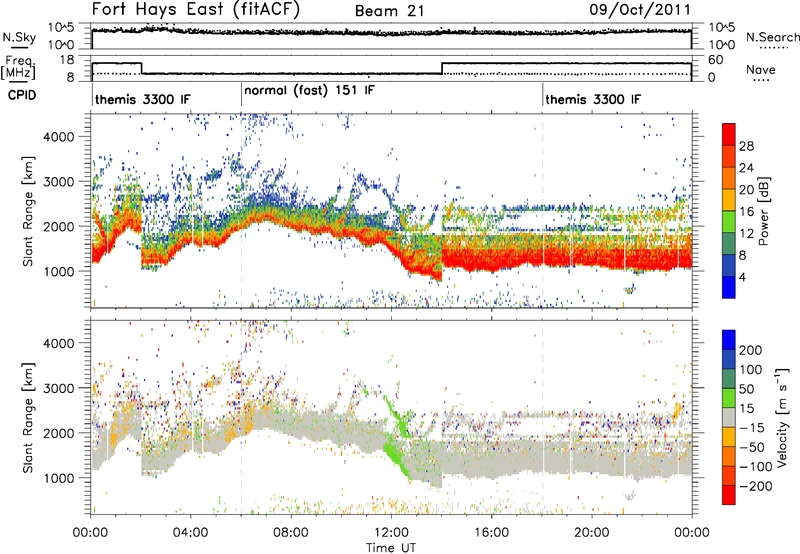Pick the blue top segment of Velocity colorbar
This screenshot has width=800, height=554.
click(729, 340)
